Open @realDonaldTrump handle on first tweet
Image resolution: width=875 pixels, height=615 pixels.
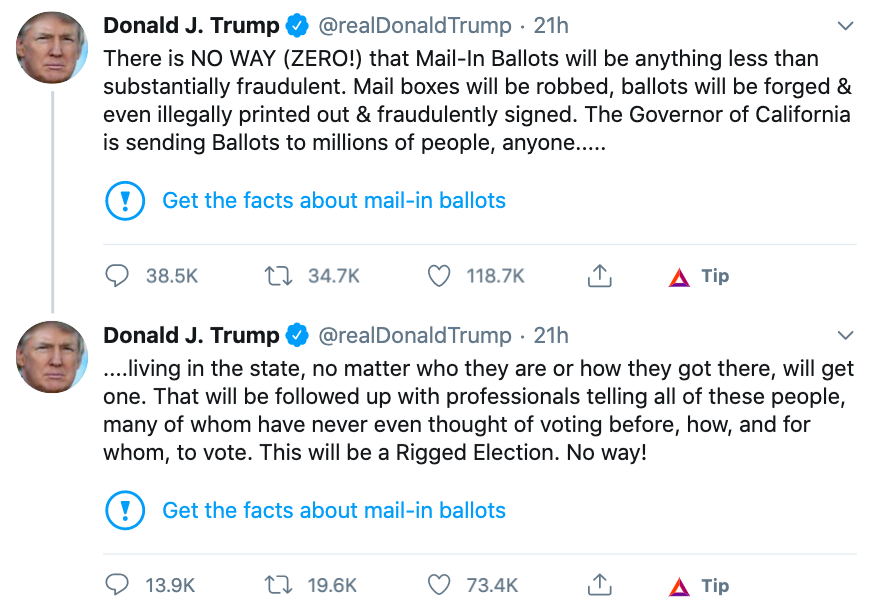[414, 25]
